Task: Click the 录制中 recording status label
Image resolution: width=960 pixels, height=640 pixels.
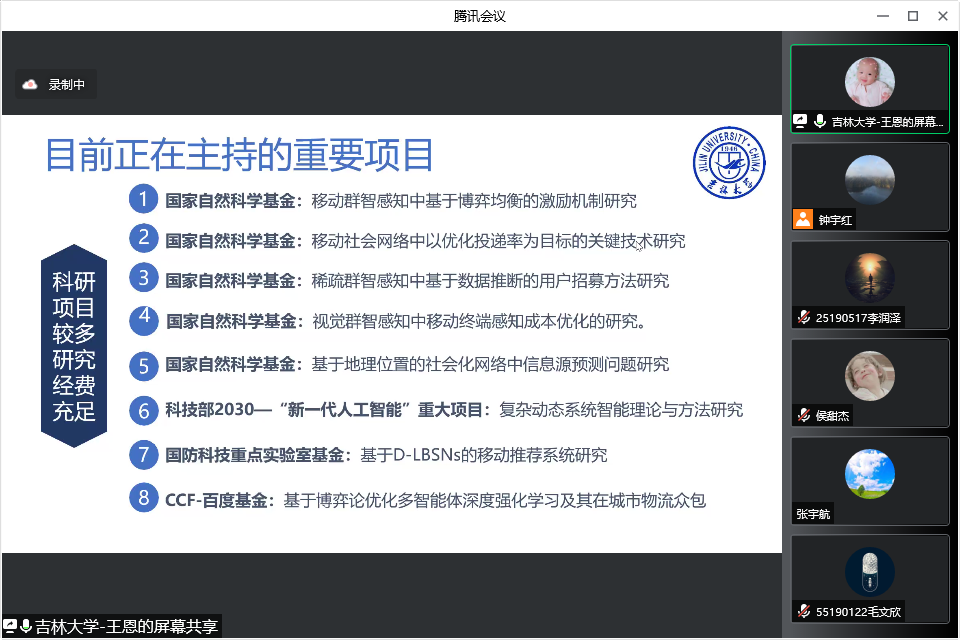Action: 67,85
